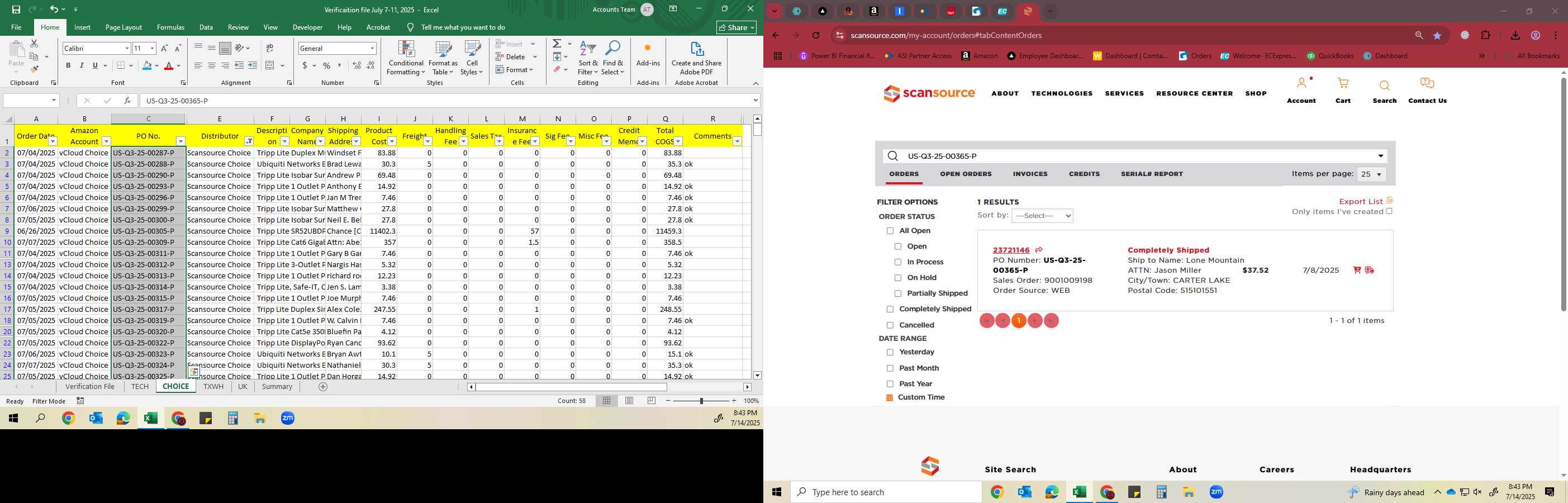Toggle Only items I've created checkbox
This screenshot has width=1568, height=503.
click(1389, 211)
